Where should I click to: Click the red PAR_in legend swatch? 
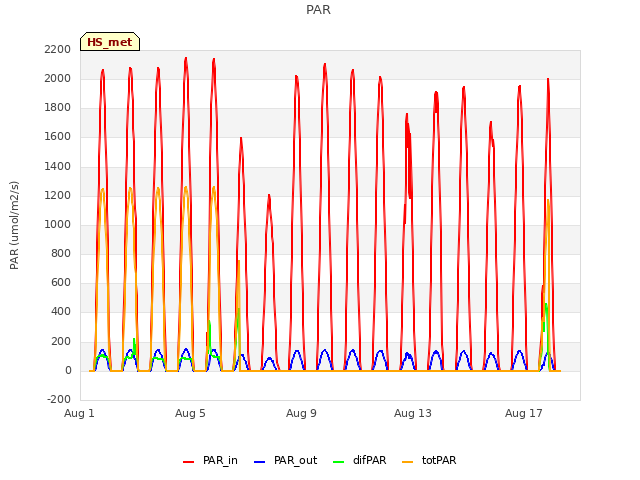coord(188,462)
